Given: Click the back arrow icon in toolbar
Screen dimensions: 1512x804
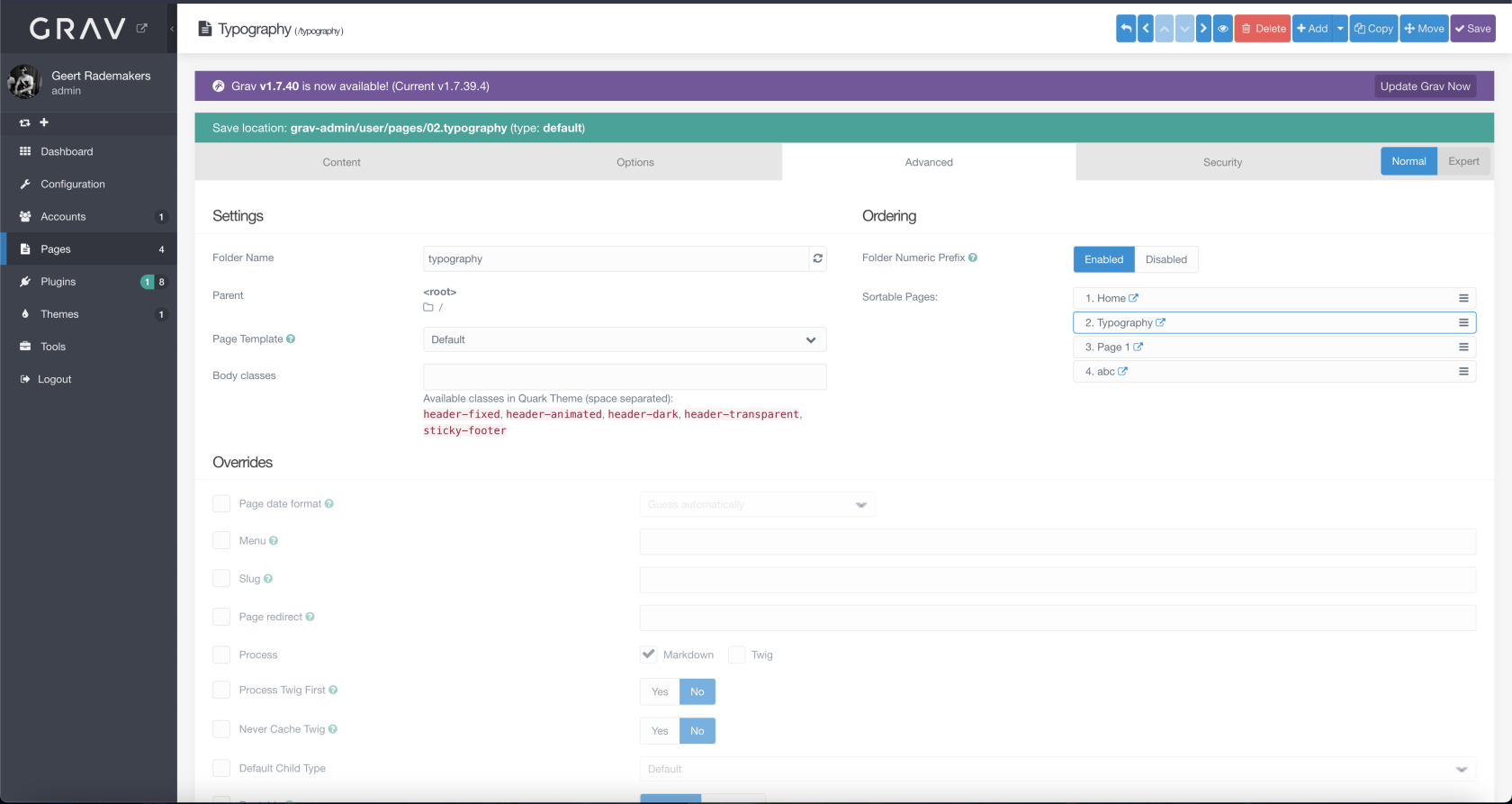Looking at the screenshot, I should click(1126, 29).
